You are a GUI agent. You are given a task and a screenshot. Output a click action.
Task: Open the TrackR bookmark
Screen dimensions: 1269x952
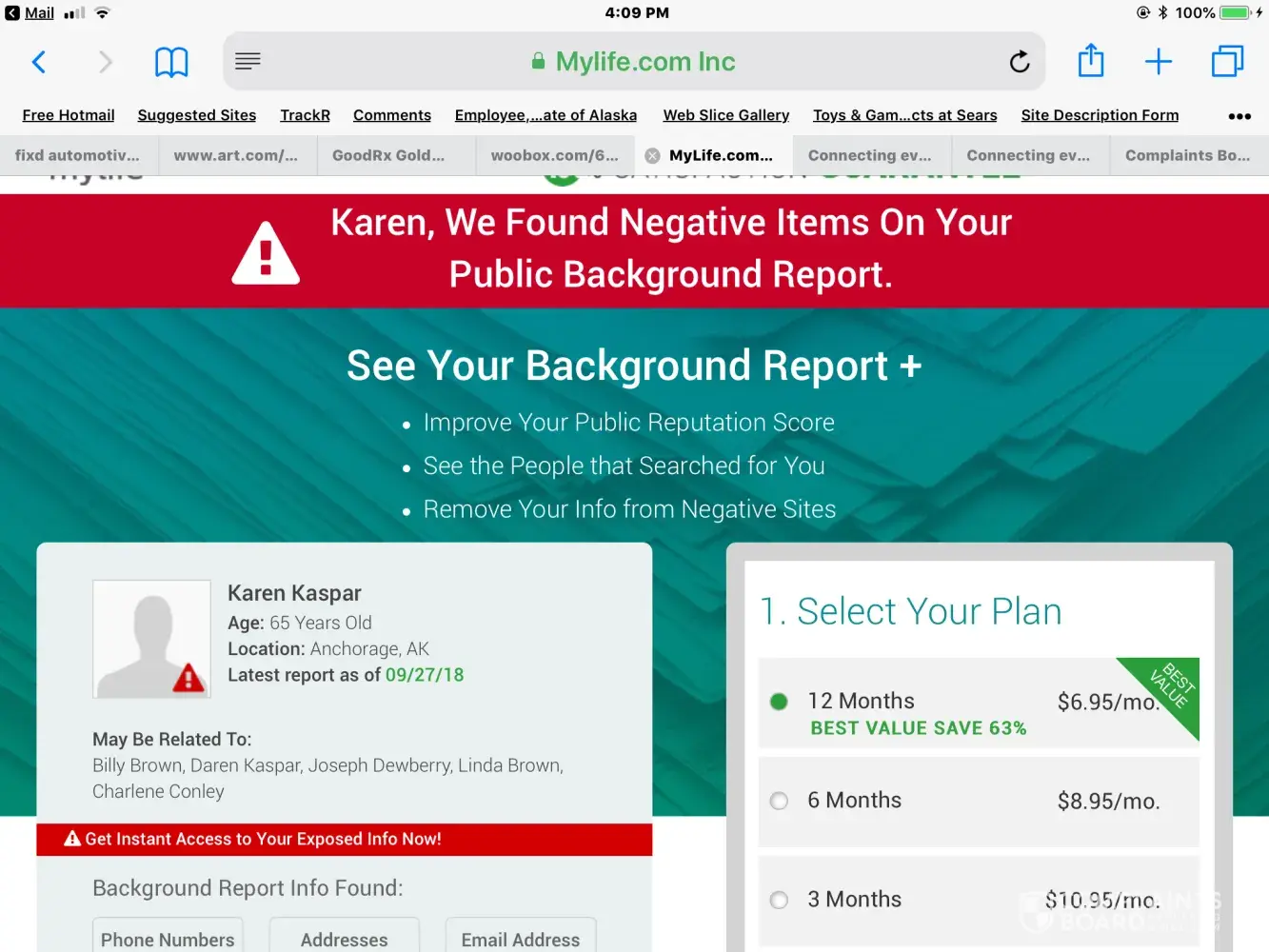[x=305, y=115]
